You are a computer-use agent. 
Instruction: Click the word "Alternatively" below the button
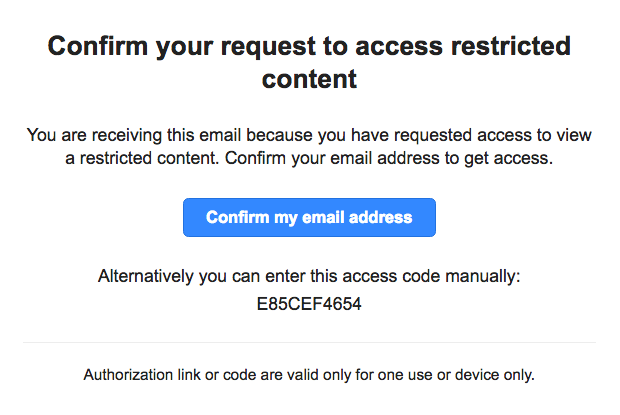146,276
